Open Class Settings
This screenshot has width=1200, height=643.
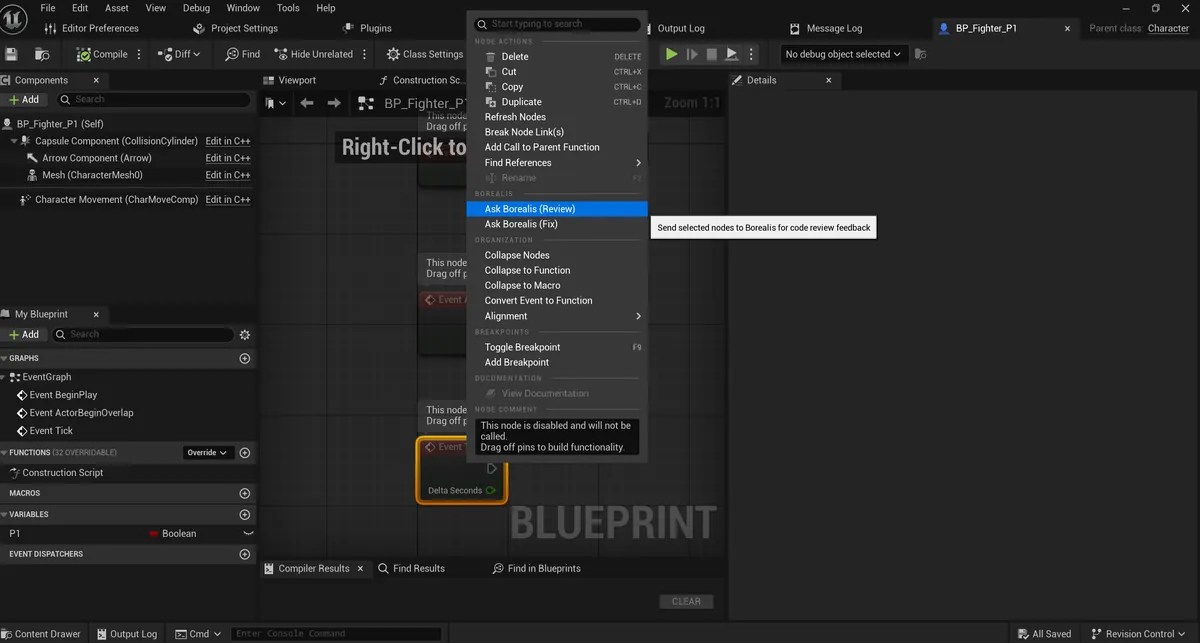coord(425,54)
